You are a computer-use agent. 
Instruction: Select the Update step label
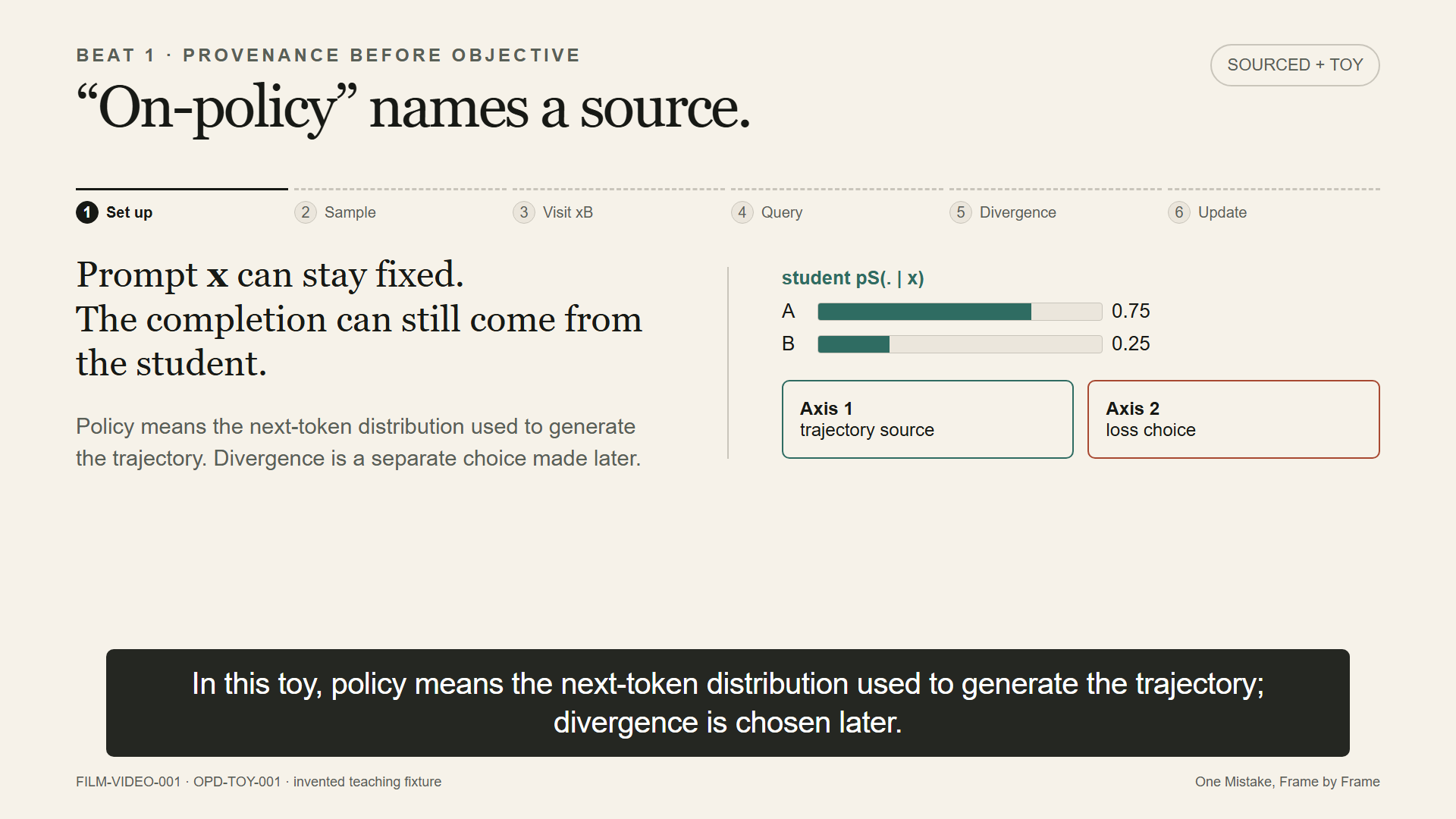click(x=1222, y=213)
